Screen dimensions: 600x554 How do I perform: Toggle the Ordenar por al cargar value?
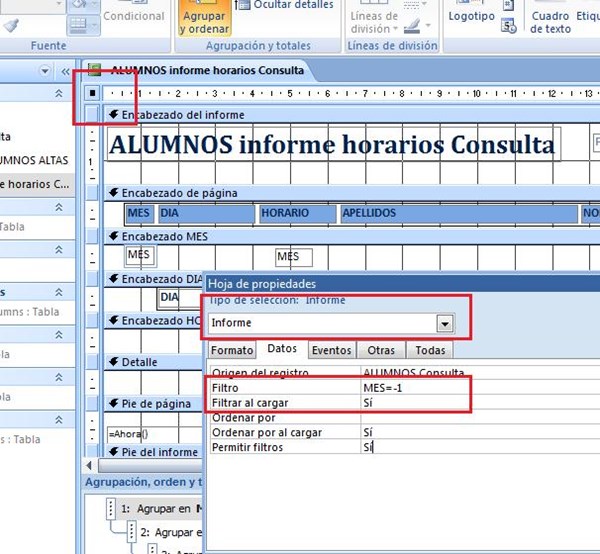[410, 432]
